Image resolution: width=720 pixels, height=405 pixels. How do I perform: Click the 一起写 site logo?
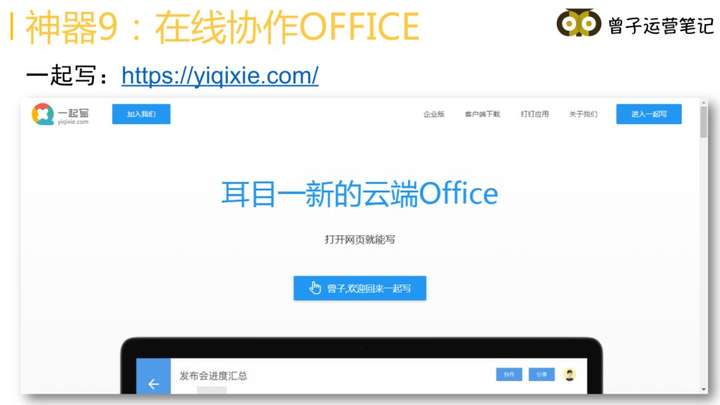tap(60, 114)
